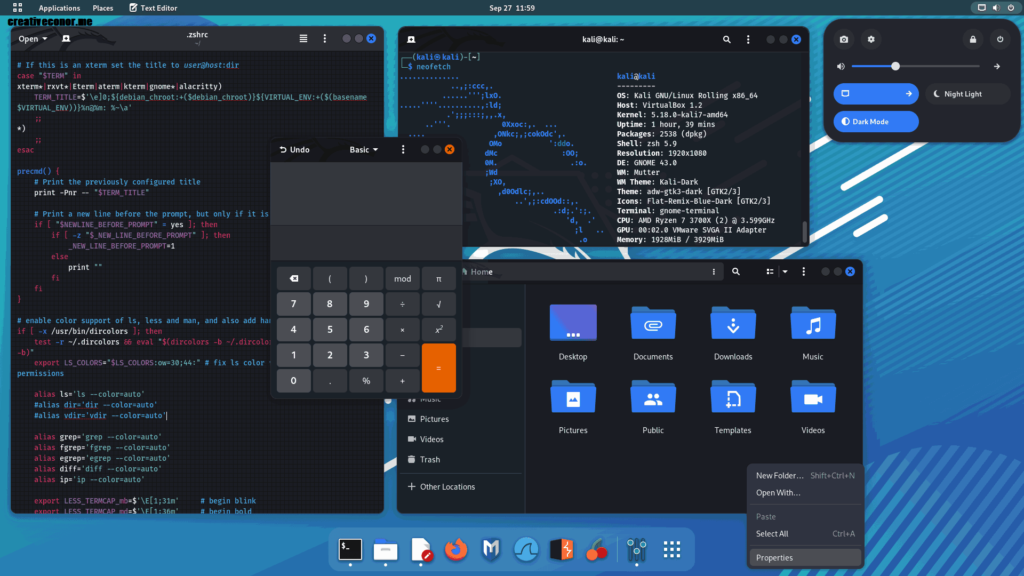The width and height of the screenshot is (1024, 576).
Task: Open system settings gear in quick settings
Action: point(871,39)
